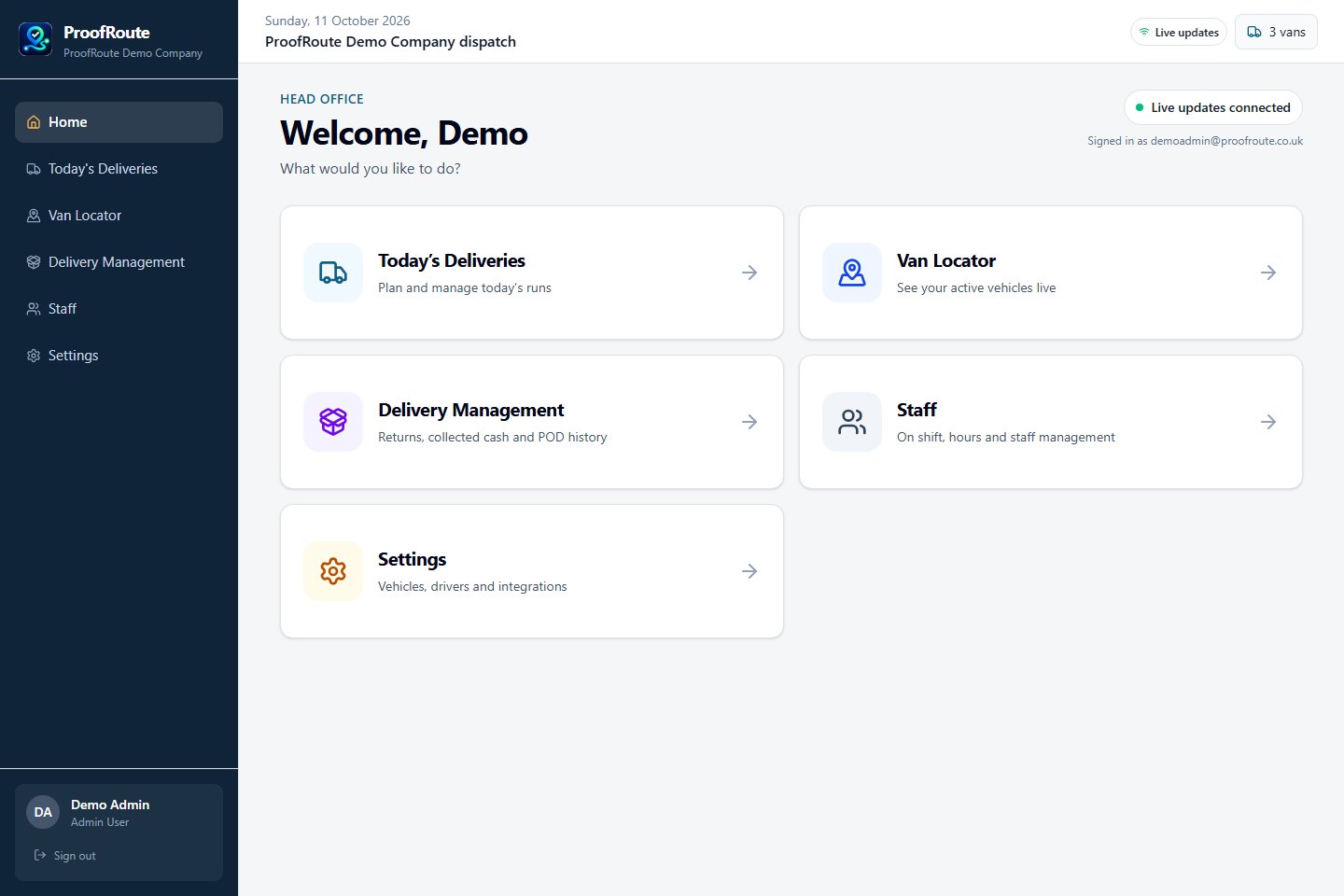Screen dimensions: 1344x896
Task: Open Settings from the sidebar
Action: click(119, 356)
